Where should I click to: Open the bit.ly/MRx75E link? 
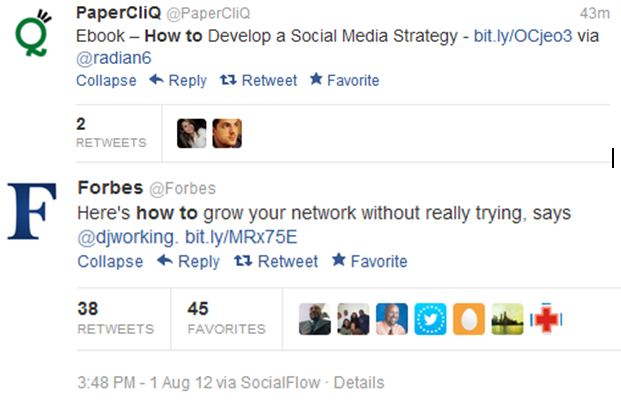(241, 237)
